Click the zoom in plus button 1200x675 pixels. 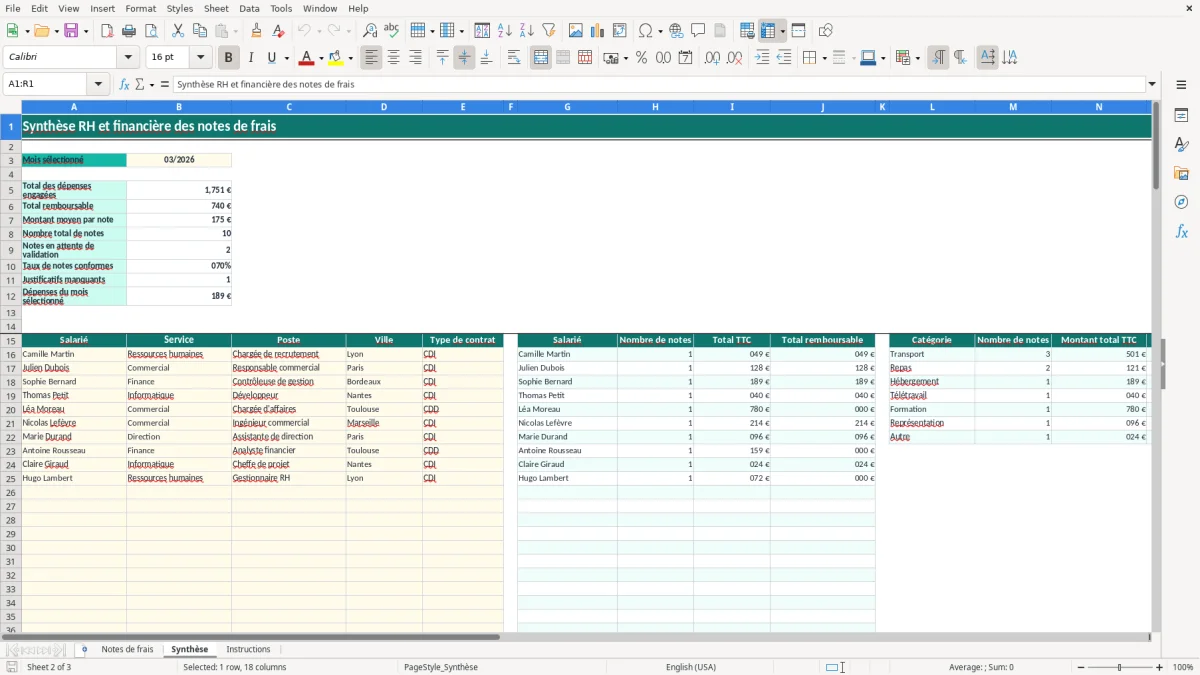tap(1160, 667)
